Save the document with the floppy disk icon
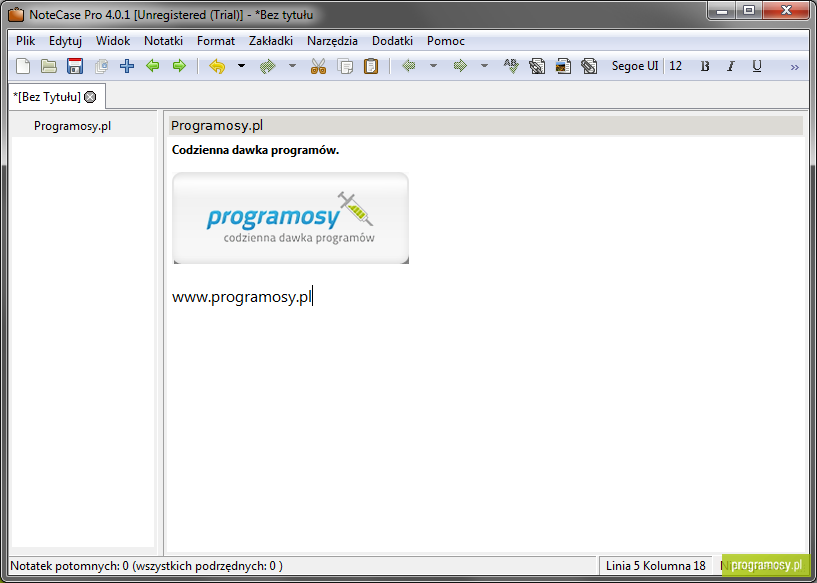Screen dimensions: 817x583 pos(75,66)
